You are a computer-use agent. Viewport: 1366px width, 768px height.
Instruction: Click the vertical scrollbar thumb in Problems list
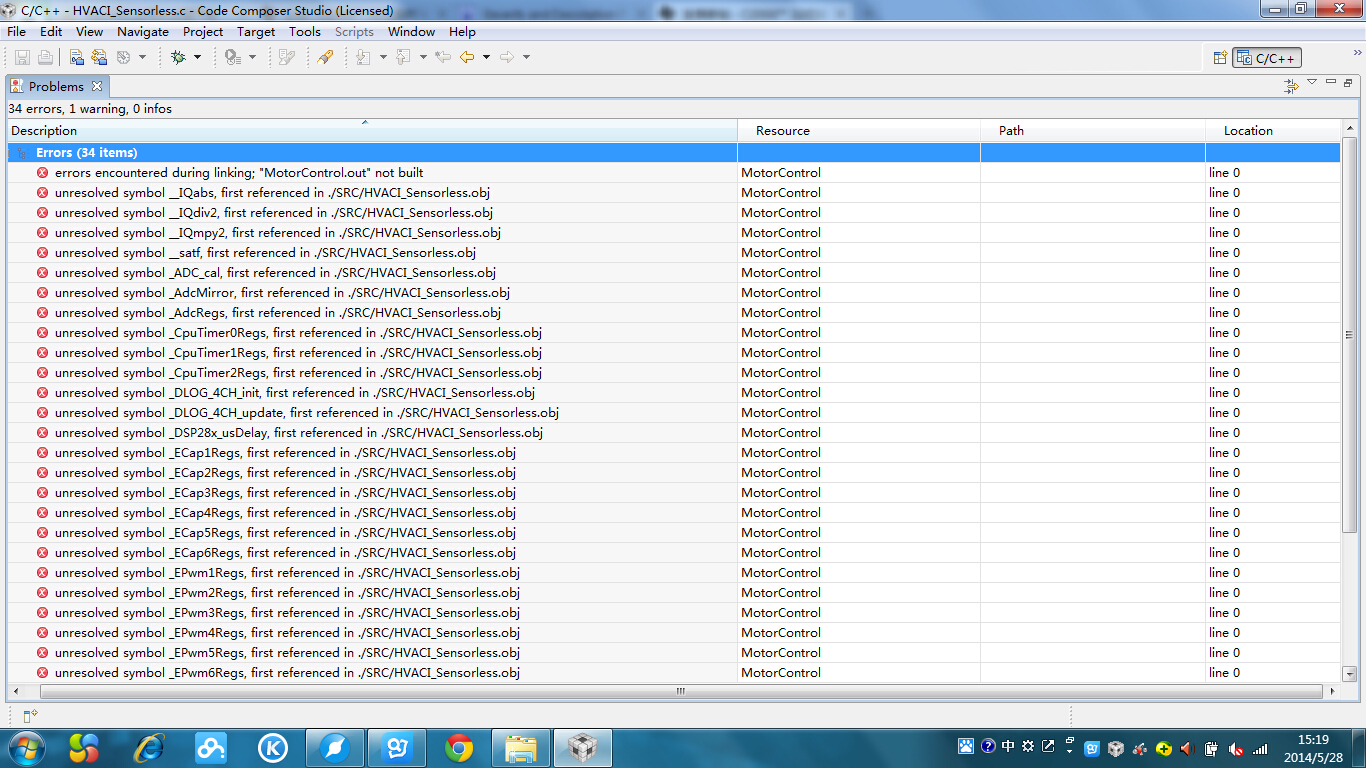point(1349,335)
